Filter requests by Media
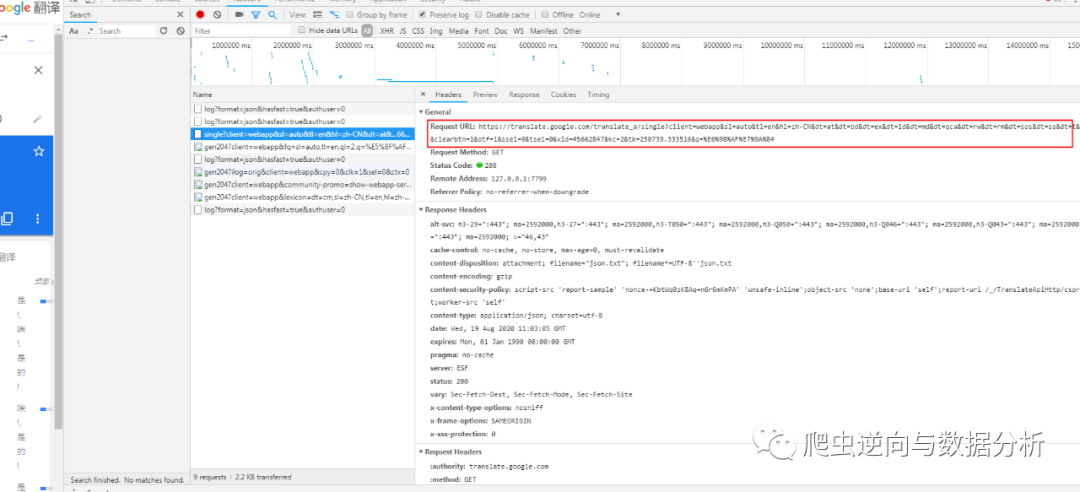The image size is (1080, 492). [x=459, y=31]
